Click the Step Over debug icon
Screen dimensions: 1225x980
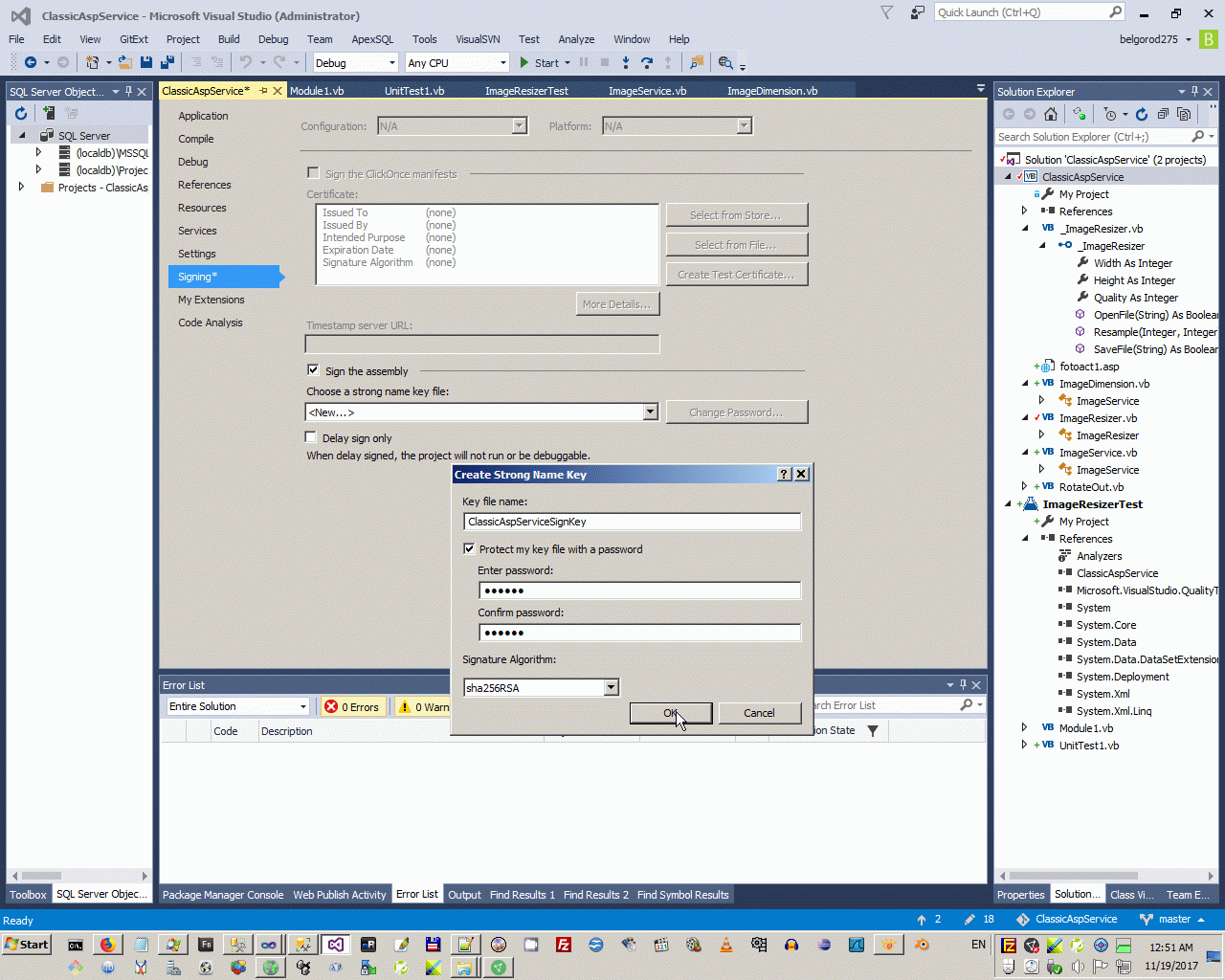coord(647,62)
